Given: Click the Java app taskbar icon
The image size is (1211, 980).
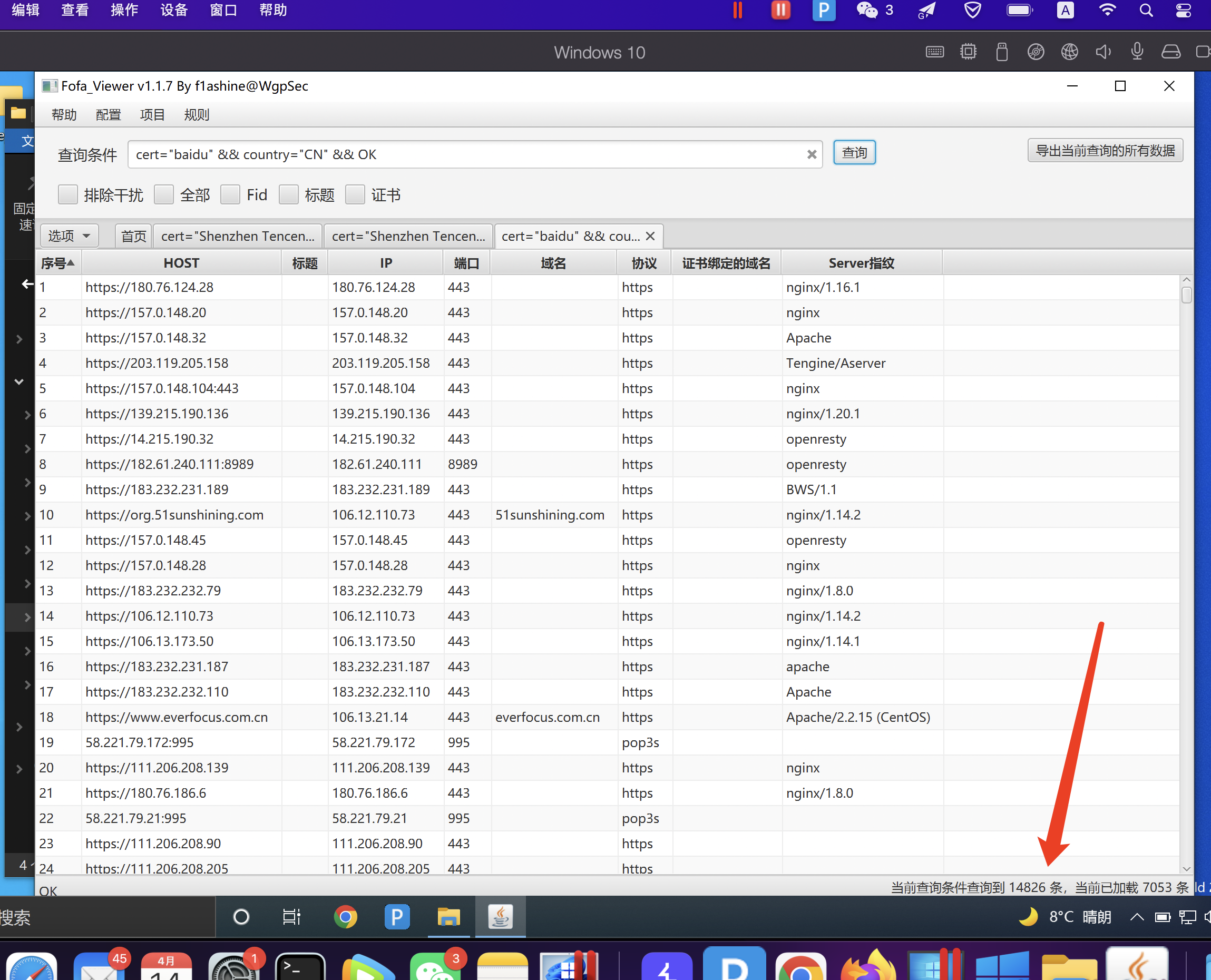Looking at the screenshot, I should coord(500,917).
